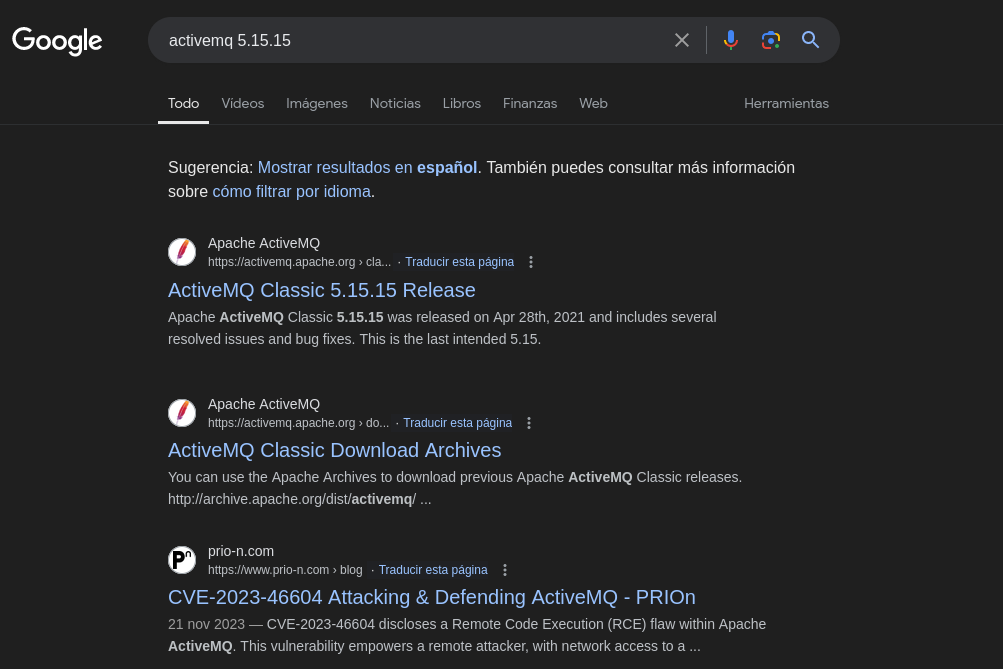Open Google Lens image search icon
1003x669 pixels.
(771, 40)
